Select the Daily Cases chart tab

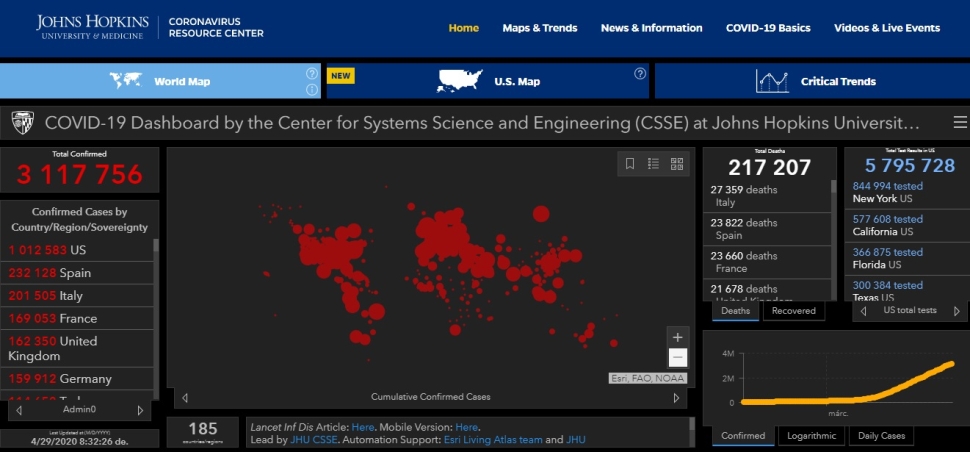pyautogui.click(x=882, y=436)
